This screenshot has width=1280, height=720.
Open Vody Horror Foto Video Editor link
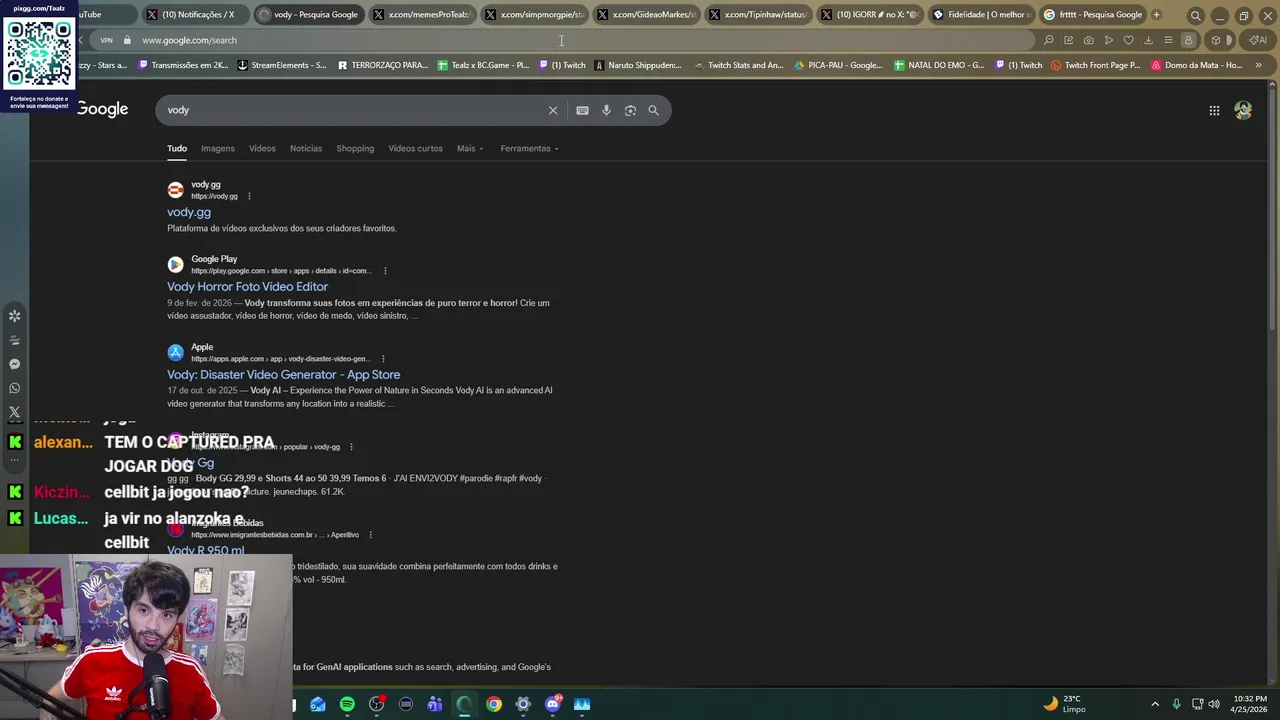pos(247,286)
